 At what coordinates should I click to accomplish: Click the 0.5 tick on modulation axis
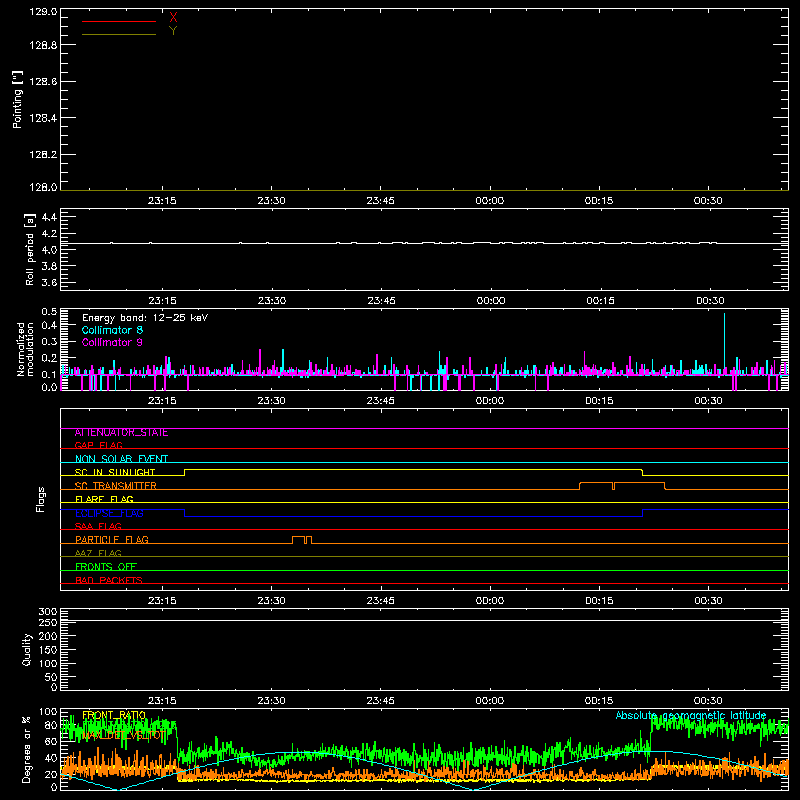49,311
